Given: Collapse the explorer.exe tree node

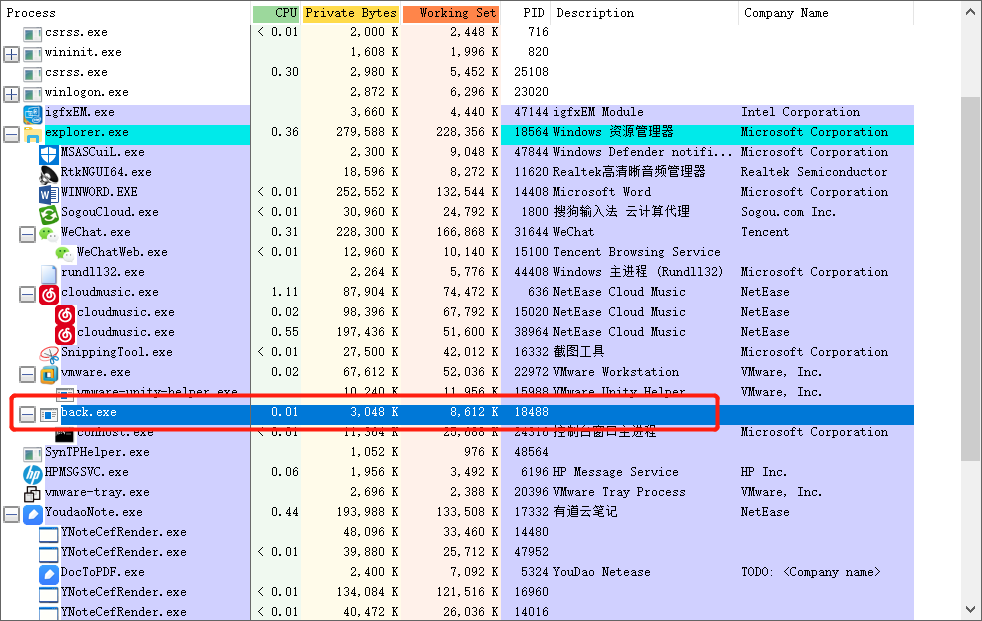Looking at the screenshot, I should (11, 134).
